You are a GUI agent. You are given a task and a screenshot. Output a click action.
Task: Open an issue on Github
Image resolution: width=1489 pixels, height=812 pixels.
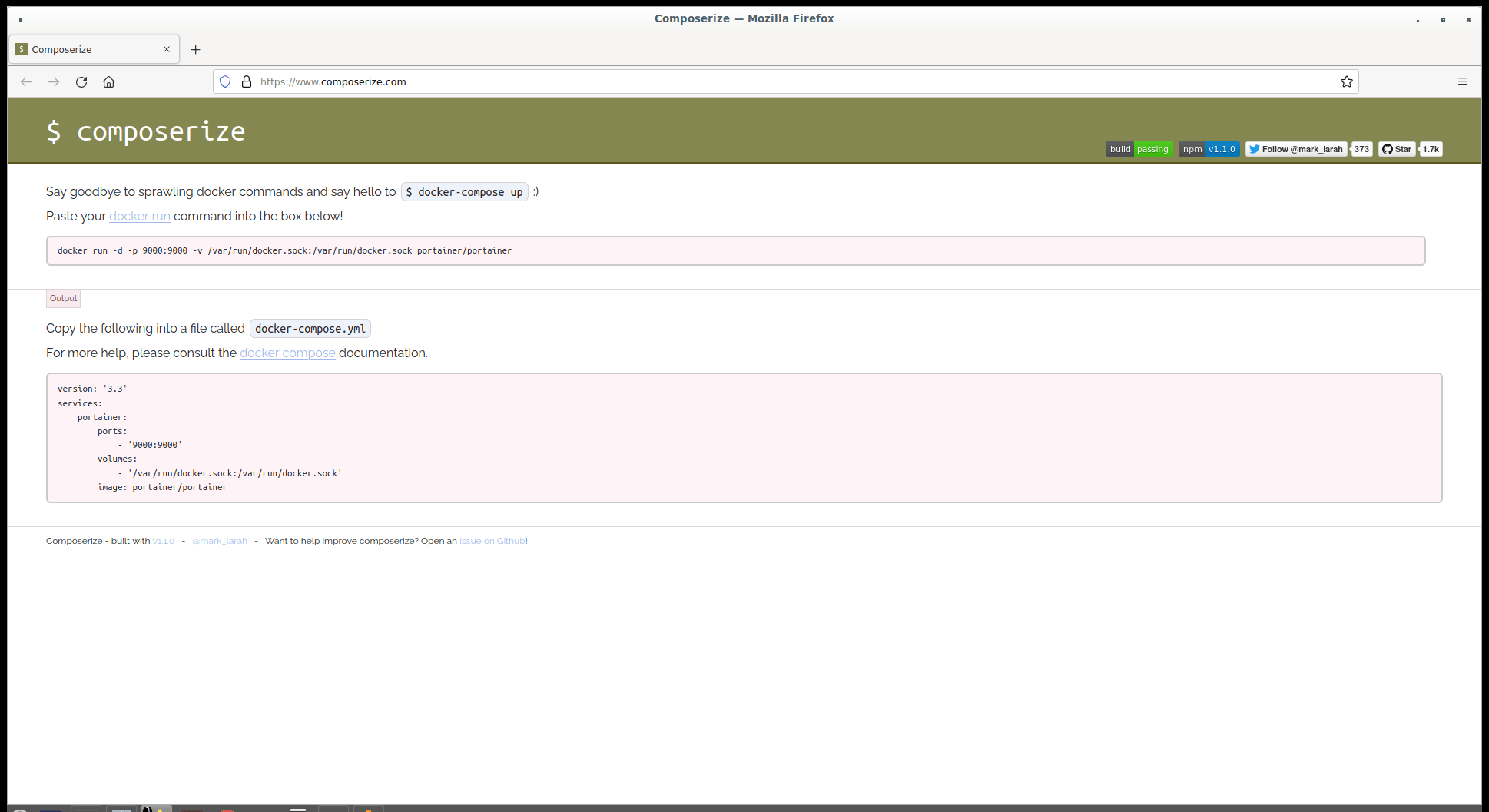[492, 541]
